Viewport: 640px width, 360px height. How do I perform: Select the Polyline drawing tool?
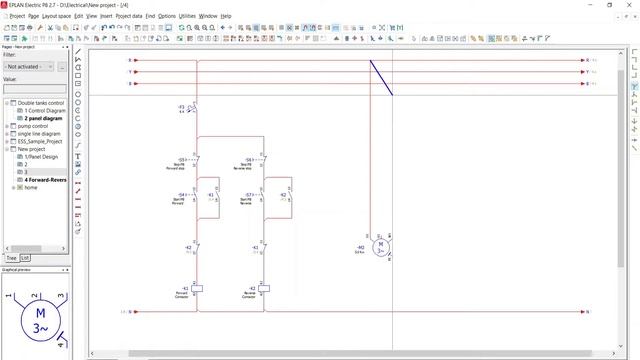point(78,60)
